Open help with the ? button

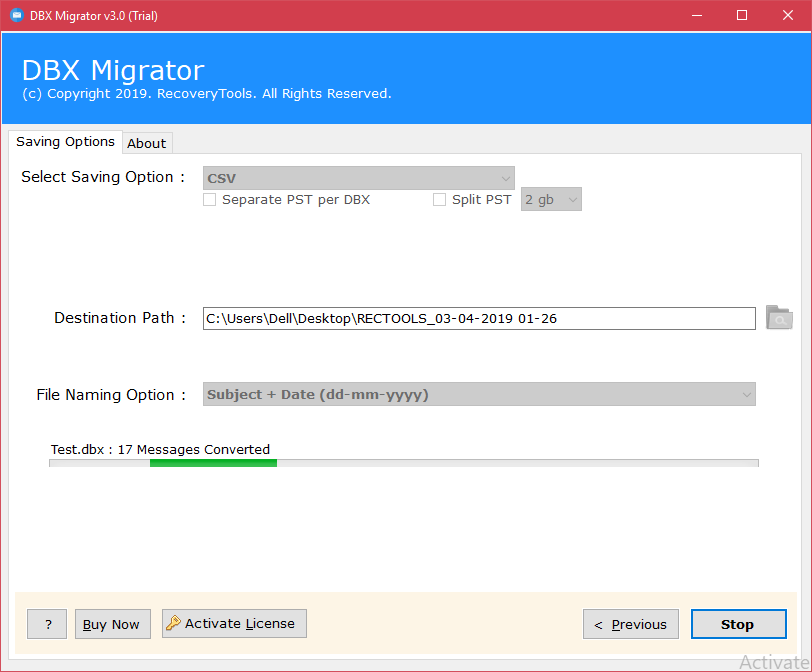coord(47,624)
